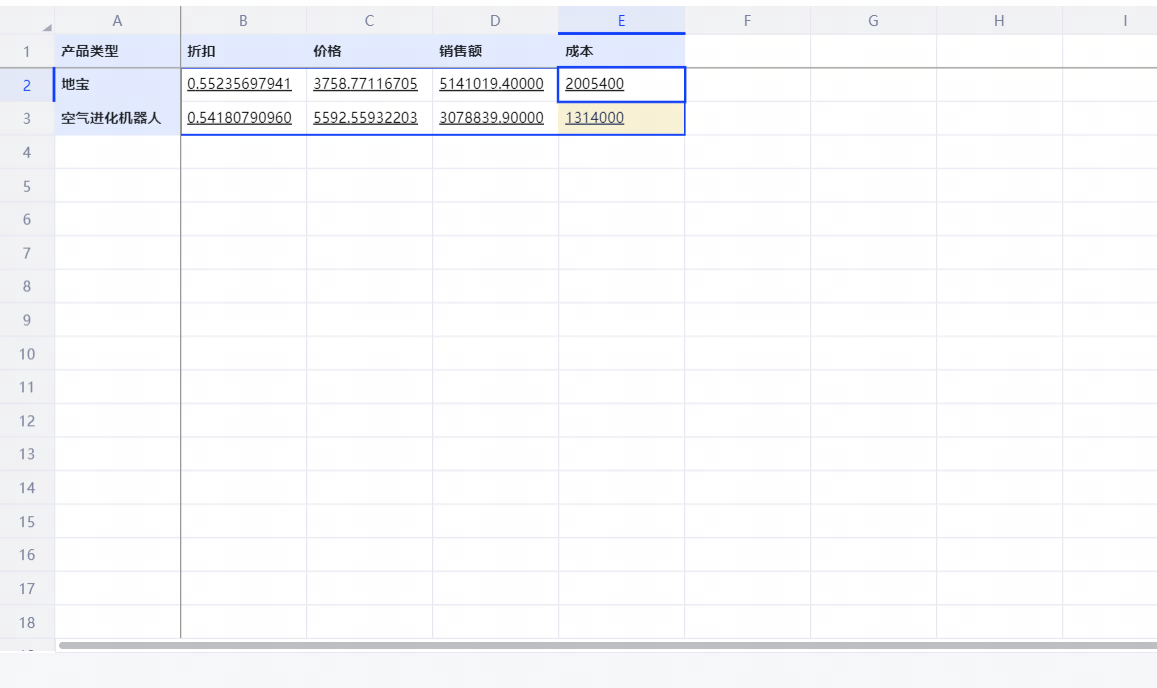Select column G header
The width and height of the screenshot is (1157, 688).
[x=873, y=20]
